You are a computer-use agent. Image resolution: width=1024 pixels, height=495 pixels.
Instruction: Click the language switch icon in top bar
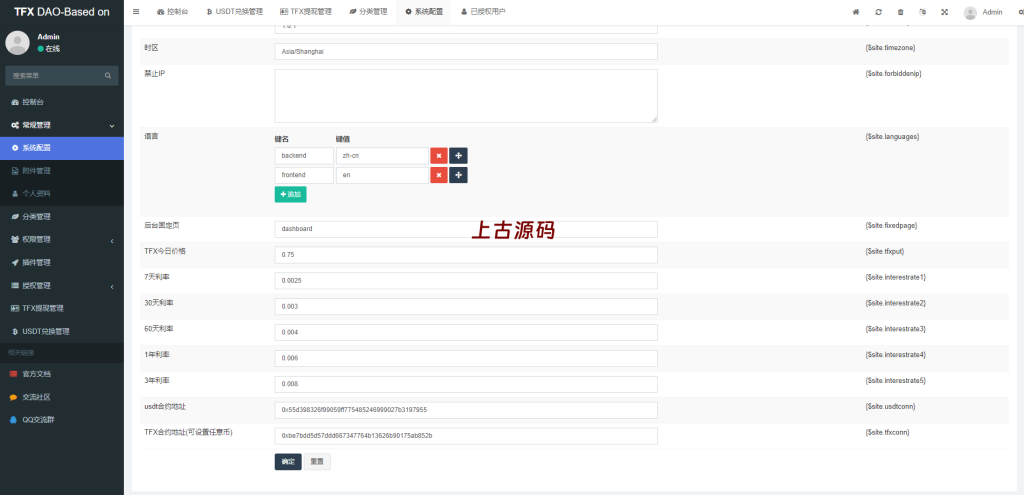tap(922, 12)
